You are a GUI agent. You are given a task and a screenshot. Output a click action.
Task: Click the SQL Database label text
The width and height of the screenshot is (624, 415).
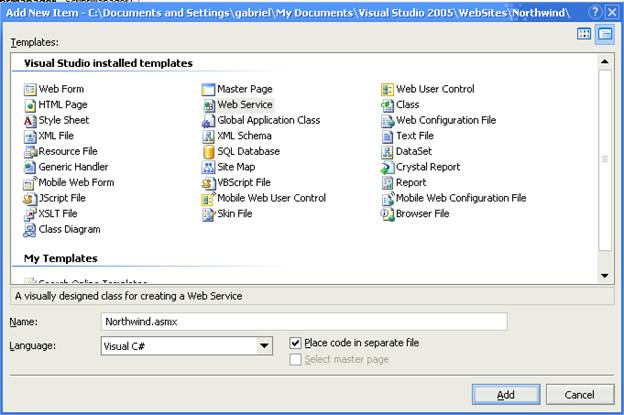click(x=248, y=152)
